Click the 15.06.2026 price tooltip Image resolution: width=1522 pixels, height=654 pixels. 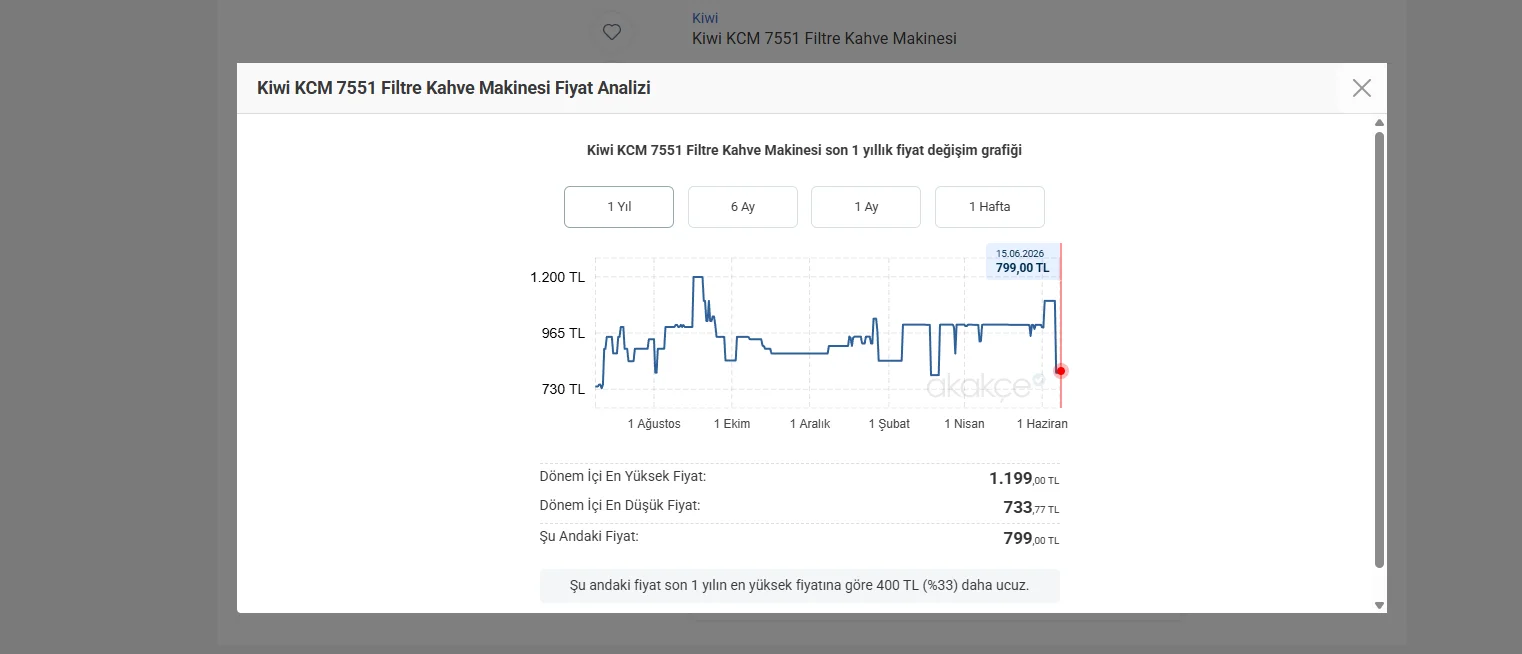pos(1022,261)
